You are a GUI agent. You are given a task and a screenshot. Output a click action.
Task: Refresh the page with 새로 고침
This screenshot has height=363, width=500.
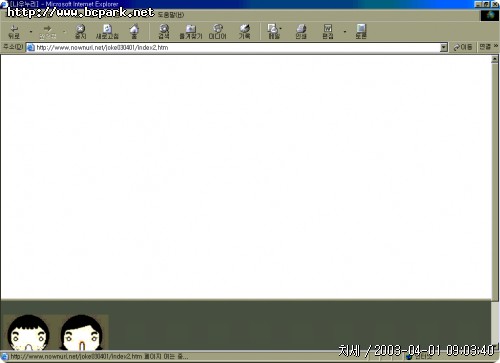click(107, 32)
